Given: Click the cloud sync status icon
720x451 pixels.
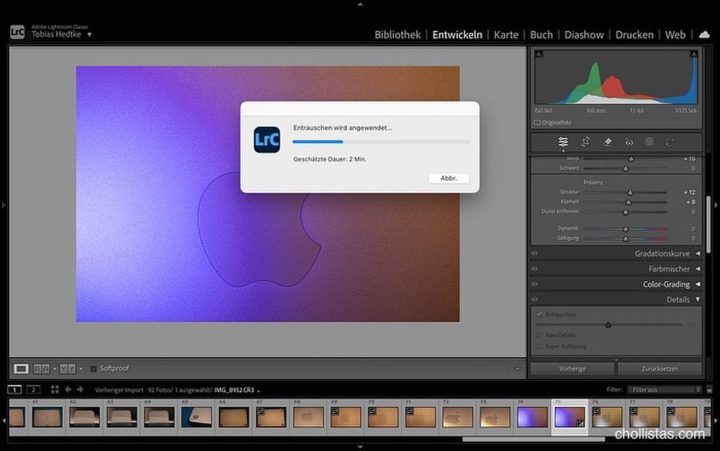Looking at the screenshot, I should click(x=704, y=34).
